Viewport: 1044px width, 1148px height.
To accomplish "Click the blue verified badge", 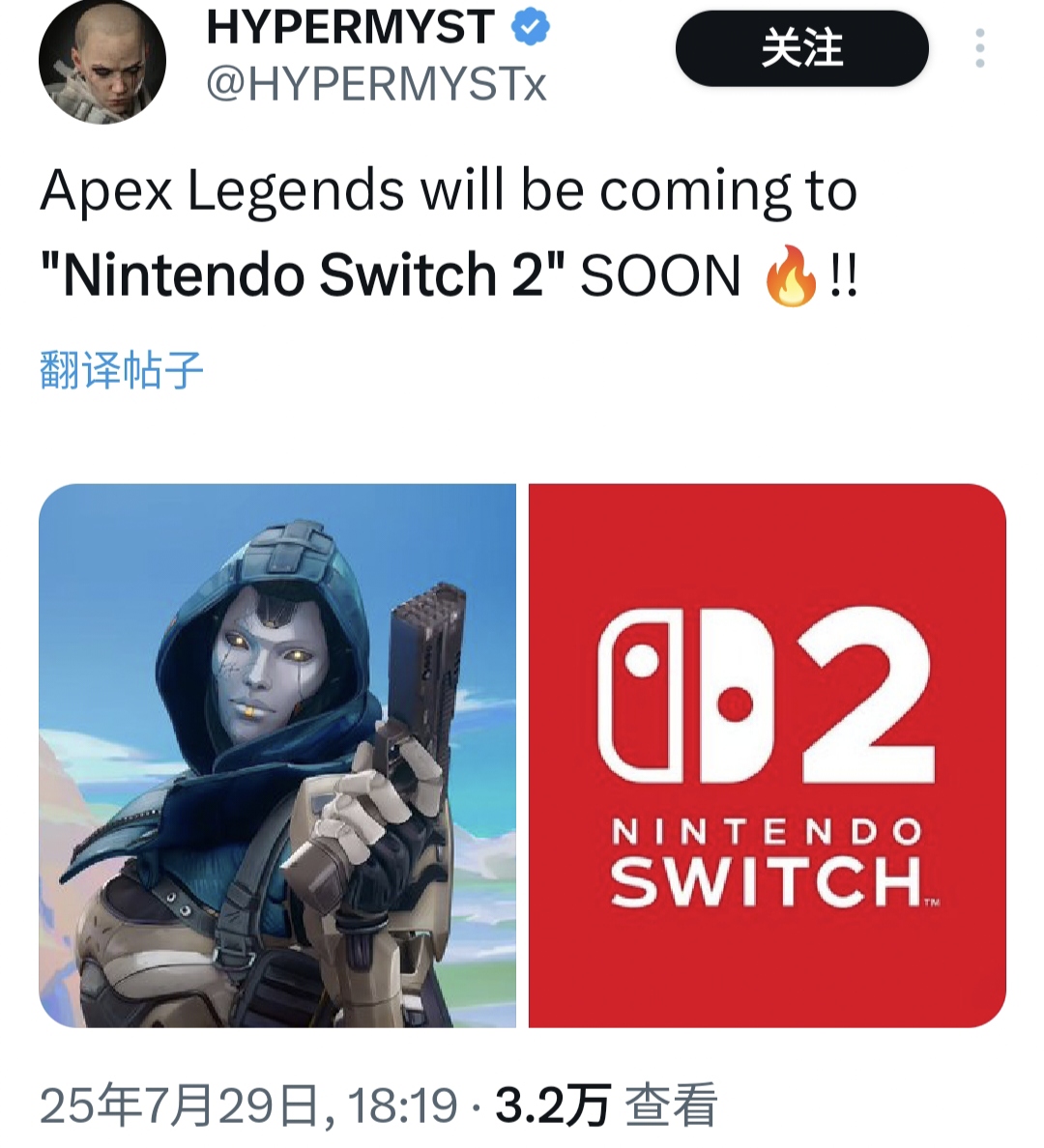I will coord(531,27).
